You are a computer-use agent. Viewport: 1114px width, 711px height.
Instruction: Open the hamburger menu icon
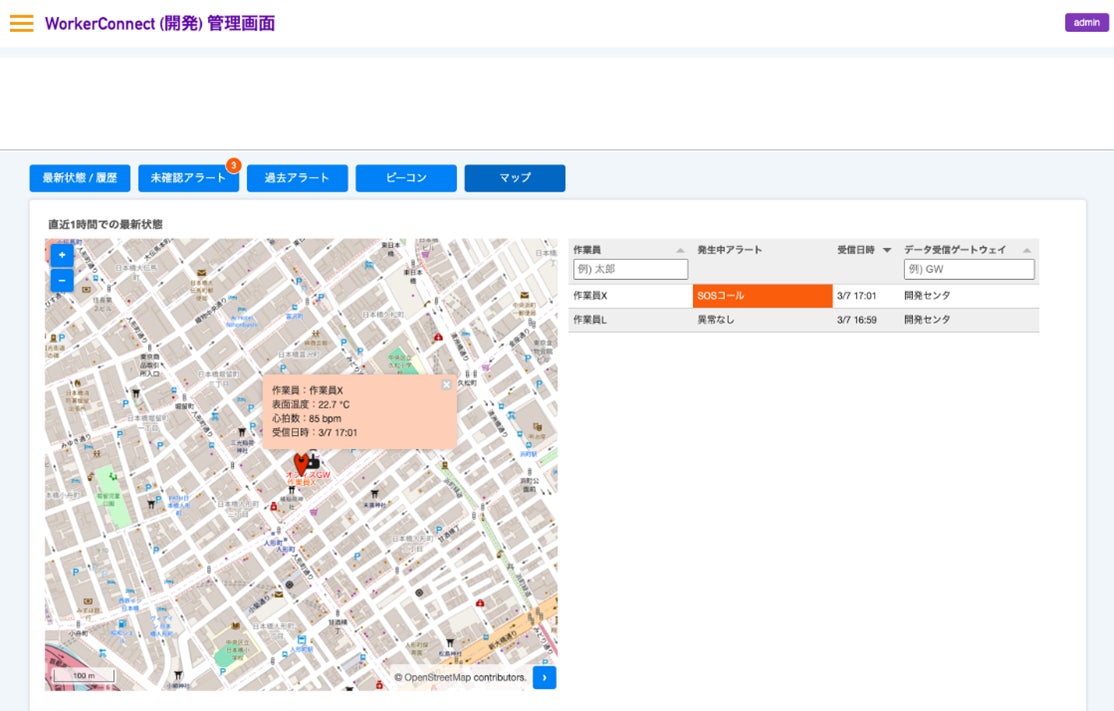pyautogui.click(x=21, y=23)
